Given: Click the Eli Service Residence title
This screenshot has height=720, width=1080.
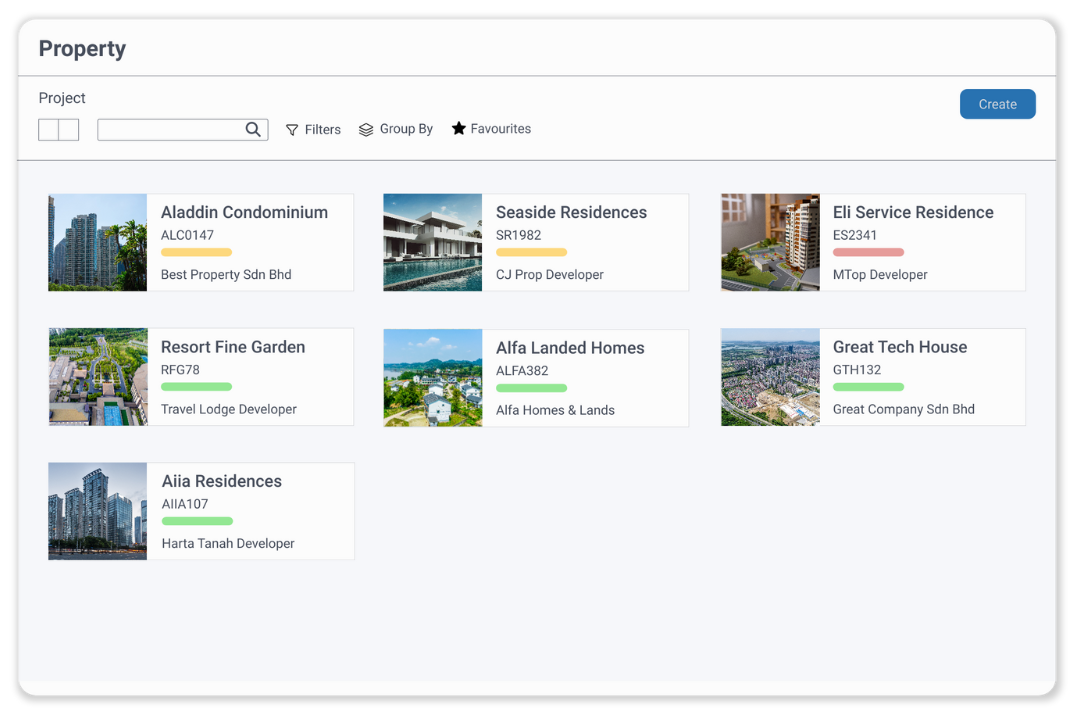Looking at the screenshot, I should [913, 212].
